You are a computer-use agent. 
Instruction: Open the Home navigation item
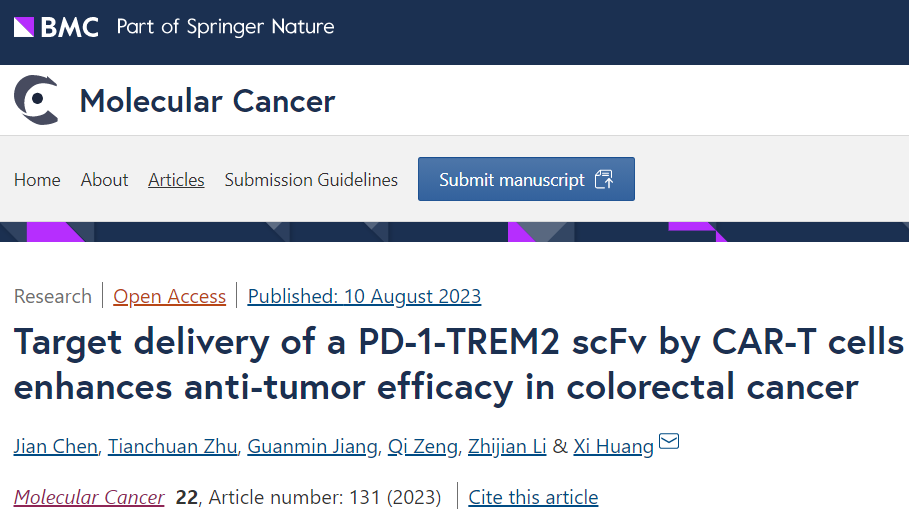[x=37, y=180]
